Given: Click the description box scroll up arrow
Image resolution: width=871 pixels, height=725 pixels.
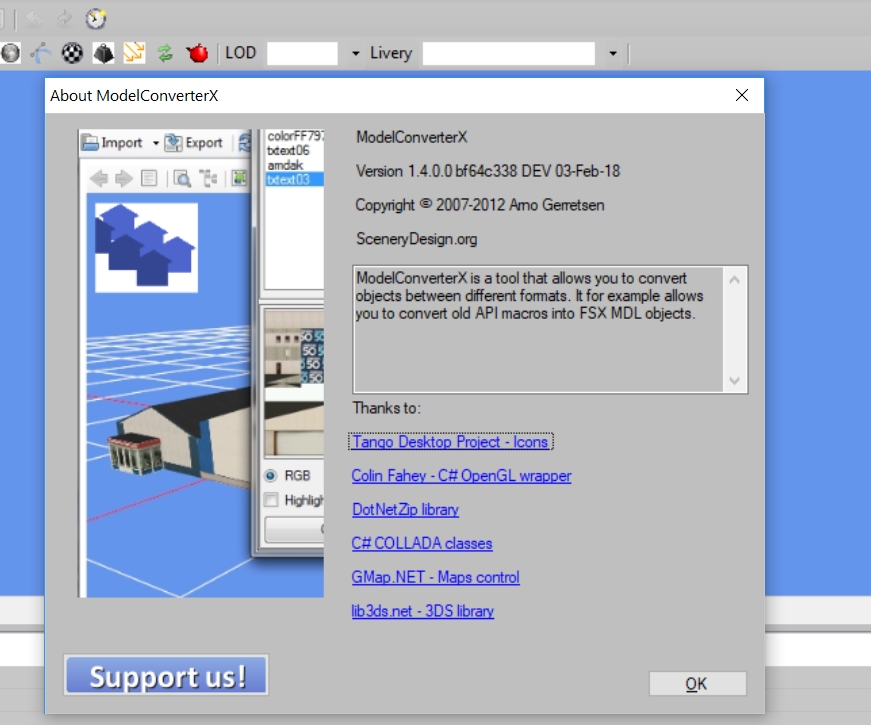Looking at the screenshot, I should click(734, 279).
